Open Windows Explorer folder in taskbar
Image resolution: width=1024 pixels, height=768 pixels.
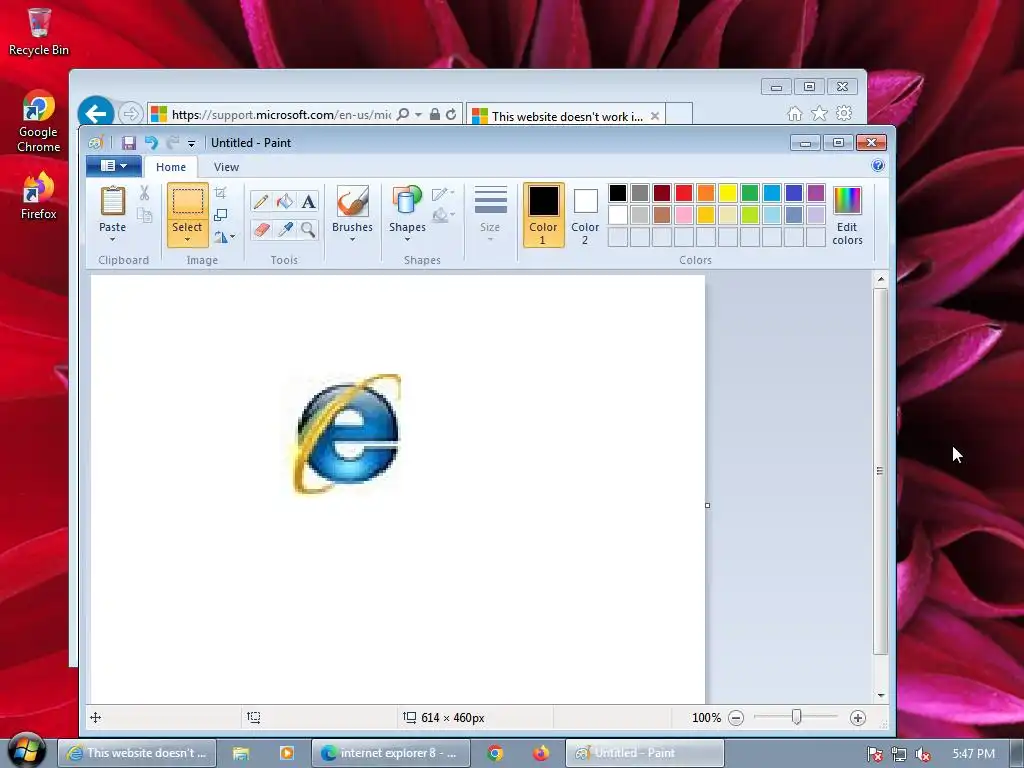coord(241,753)
